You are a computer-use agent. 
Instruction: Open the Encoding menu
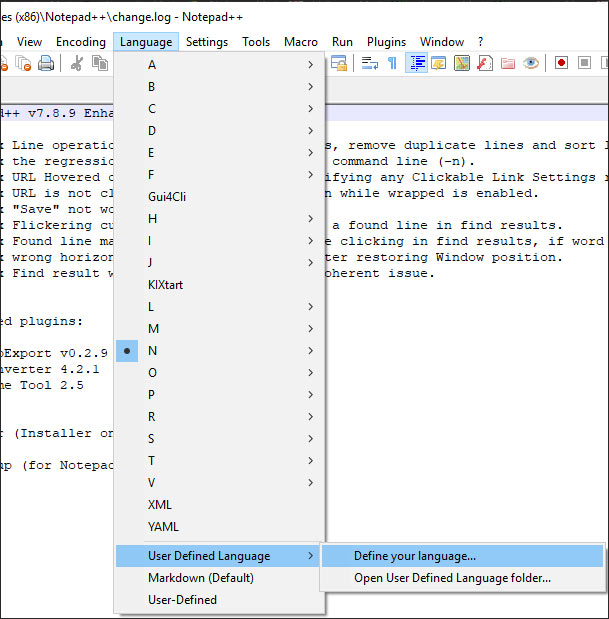(81, 42)
